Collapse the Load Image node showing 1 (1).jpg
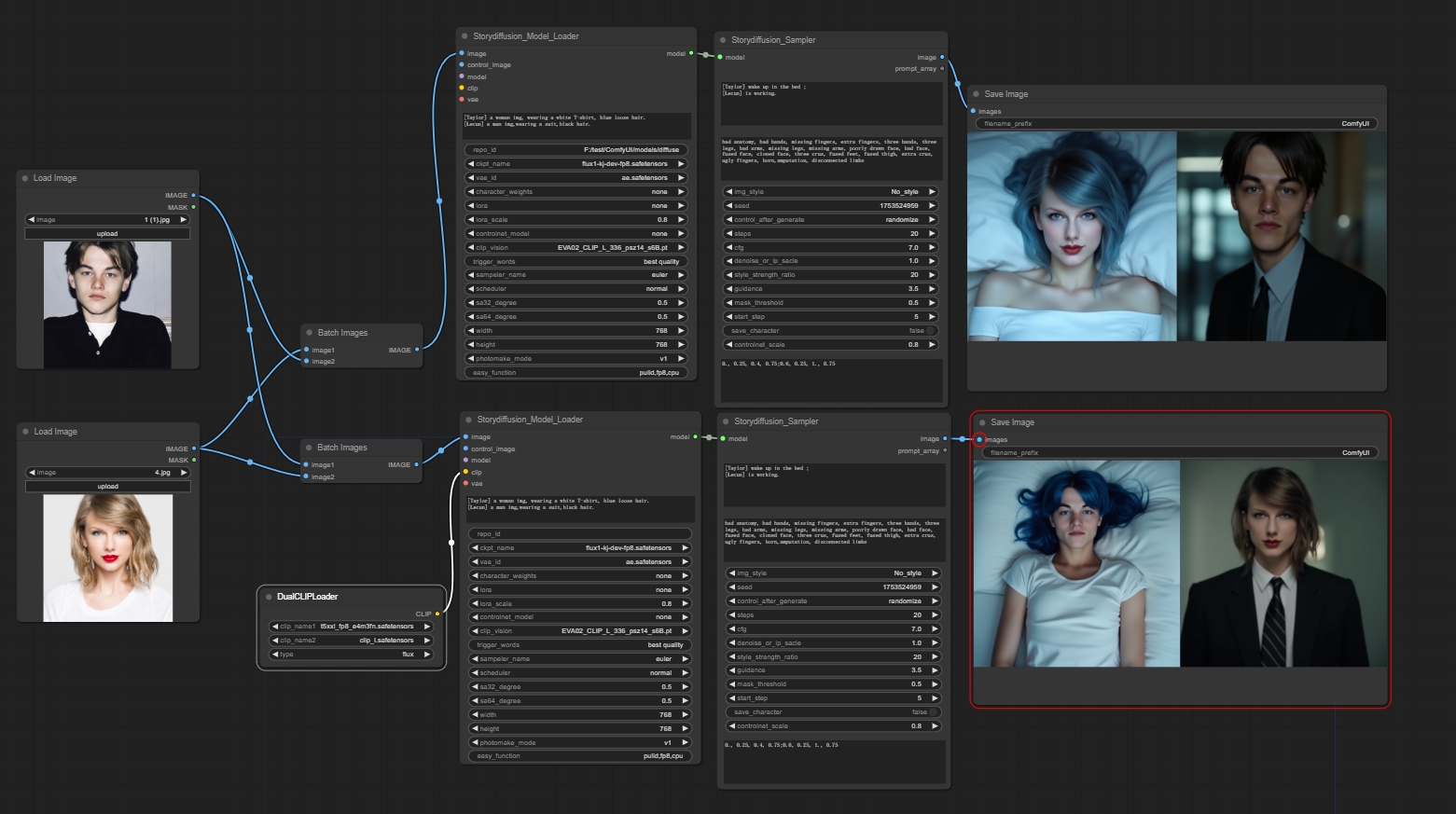The width and height of the screenshot is (1456, 814). pyautogui.click(x=25, y=178)
